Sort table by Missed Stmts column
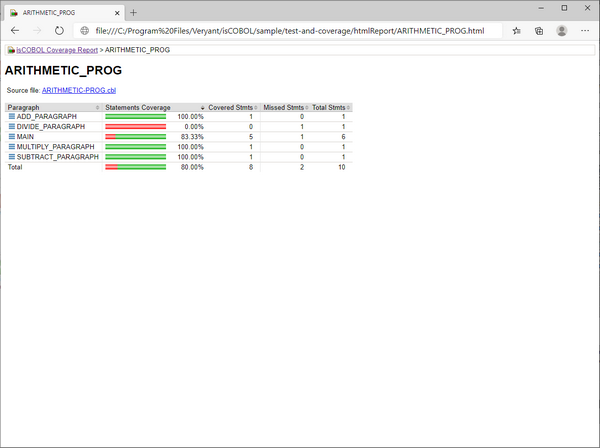Viewport: 600px width, 448px height. coord(285,108)
